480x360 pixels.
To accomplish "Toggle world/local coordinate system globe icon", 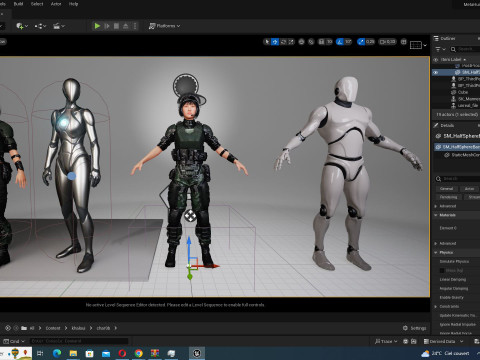I will pyautogui.click(x=301, y=42).
